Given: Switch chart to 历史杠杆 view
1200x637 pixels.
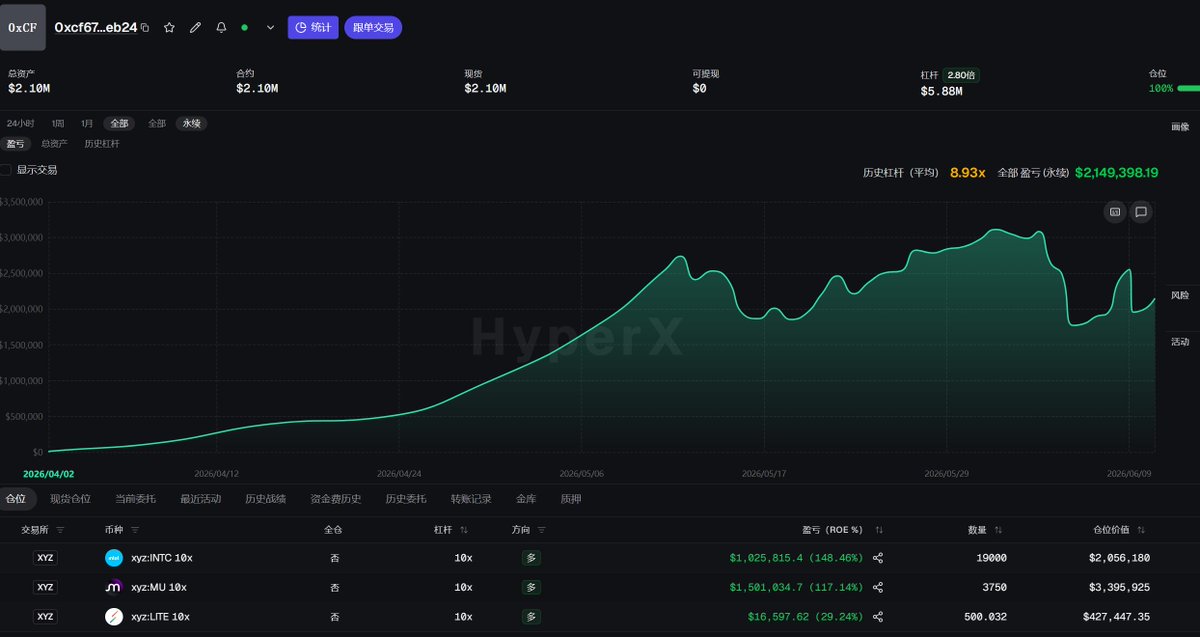Looking at the screenshot, I should (102, 144).
